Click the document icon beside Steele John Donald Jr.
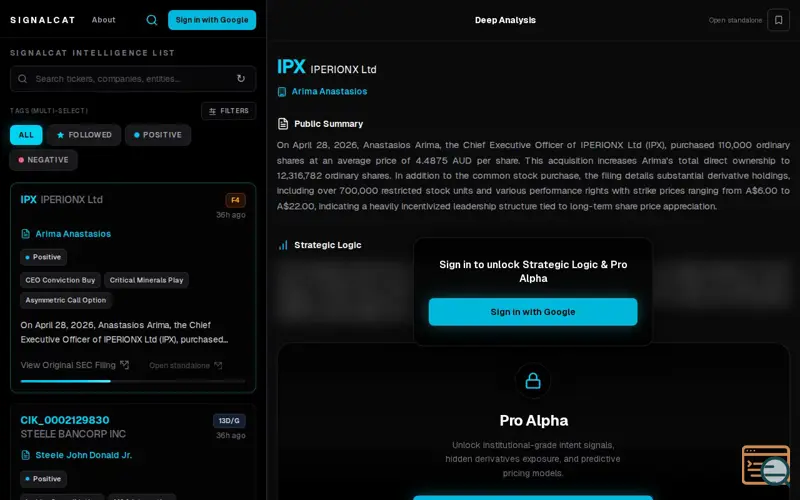This screenshot has height=500, width=800. [26, 455]
